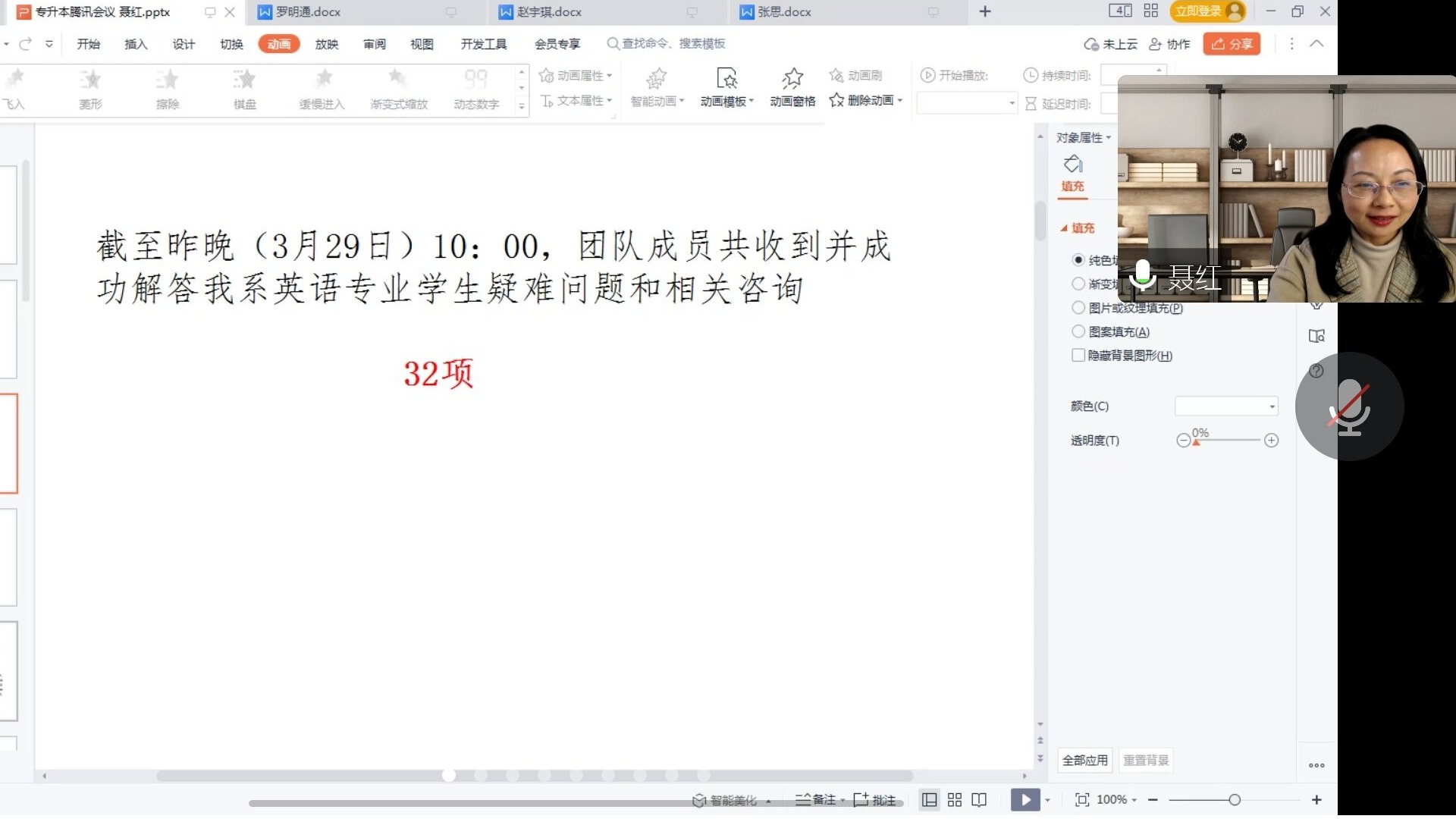Enable 隐藏背景图形 checkbox

point(1078,355)
